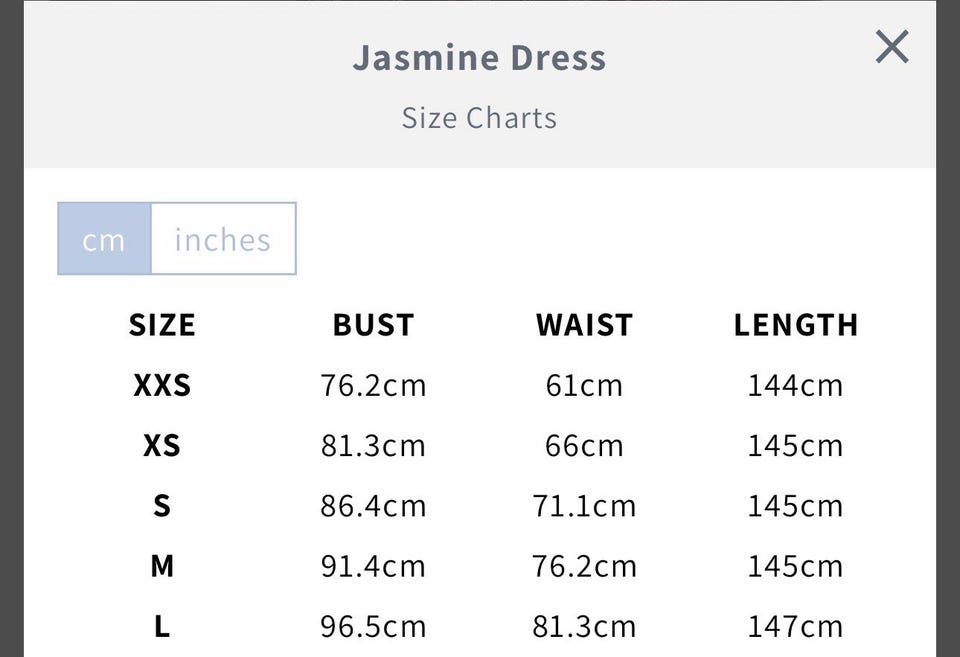Click the LENGTH column header
Screen dimensions: 960x657
tap(795, 325)
